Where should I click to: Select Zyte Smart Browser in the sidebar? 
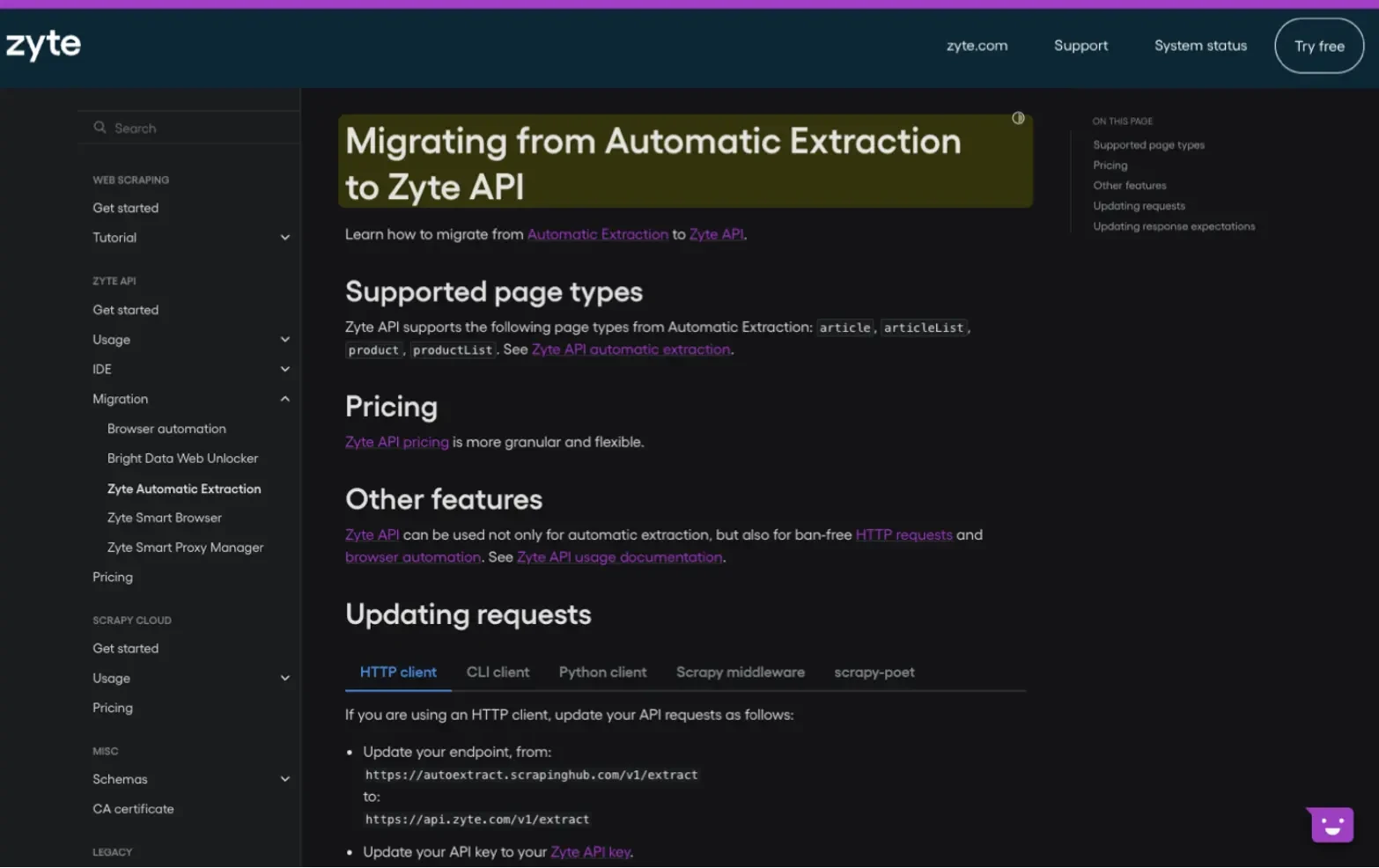[x=164, y=518]
